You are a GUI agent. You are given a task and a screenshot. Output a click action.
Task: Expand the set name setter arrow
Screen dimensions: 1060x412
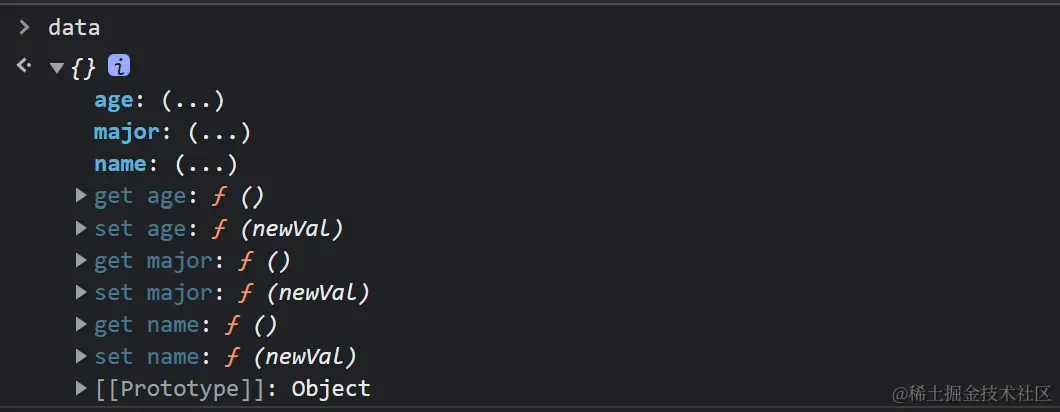pyautogui.click(x=81, y=356)
